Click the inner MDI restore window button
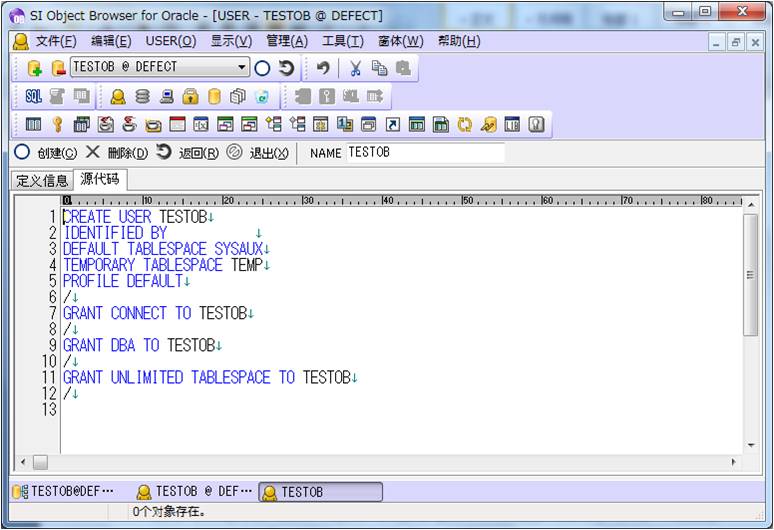The width and height of the screenshot is (774, 530). 735,42
